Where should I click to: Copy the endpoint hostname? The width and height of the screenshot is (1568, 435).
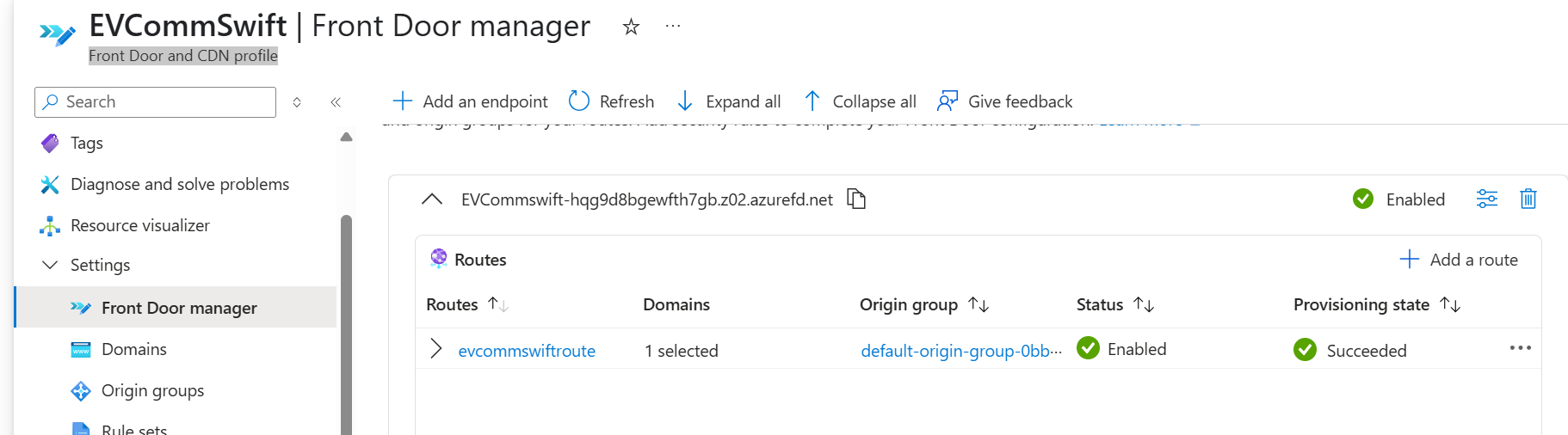pyautogui.click(x=856, y=199)
